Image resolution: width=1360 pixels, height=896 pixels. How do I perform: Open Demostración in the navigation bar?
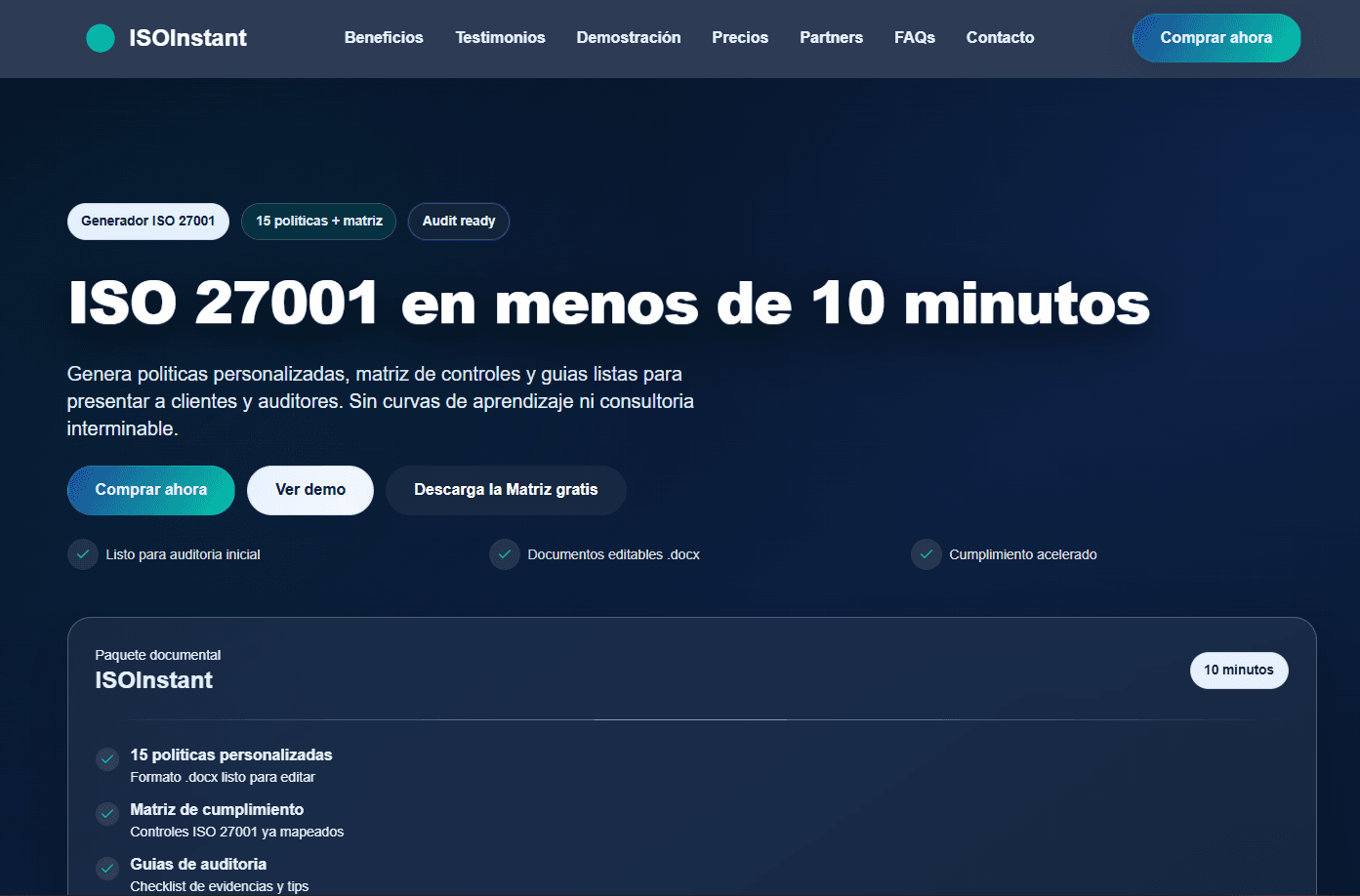click(x=629, y=38)
